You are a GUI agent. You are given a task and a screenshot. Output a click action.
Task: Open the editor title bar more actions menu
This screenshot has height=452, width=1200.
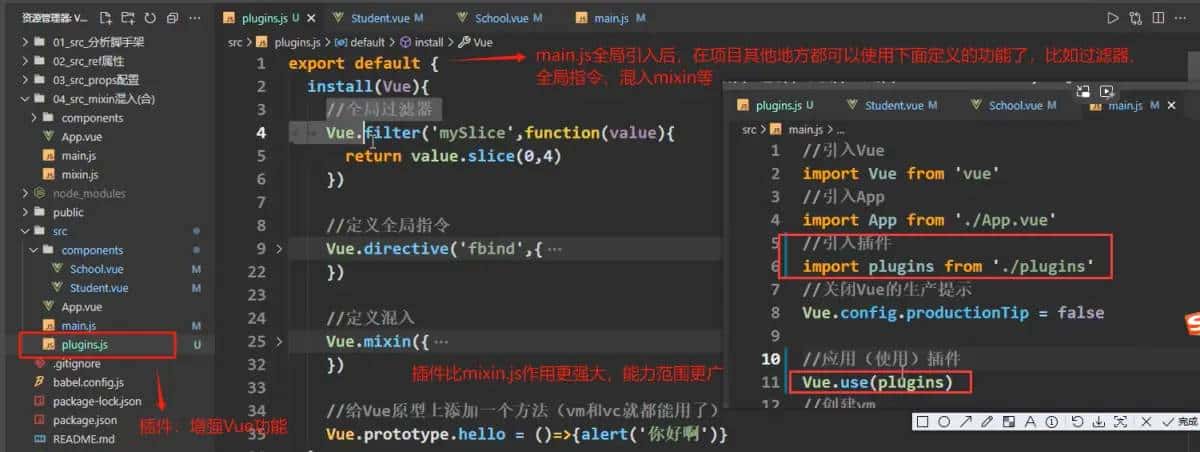[1182, 18]
